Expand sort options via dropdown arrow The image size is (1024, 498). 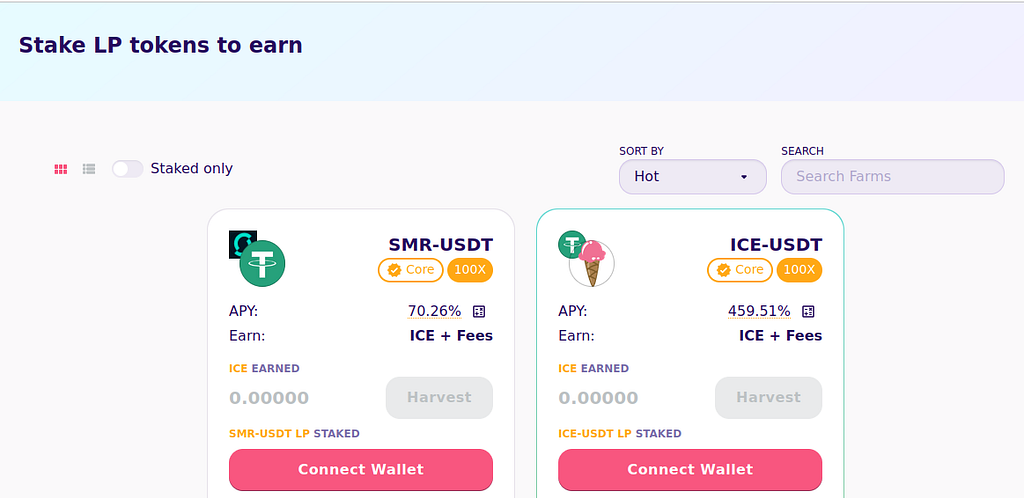(744, 177)
